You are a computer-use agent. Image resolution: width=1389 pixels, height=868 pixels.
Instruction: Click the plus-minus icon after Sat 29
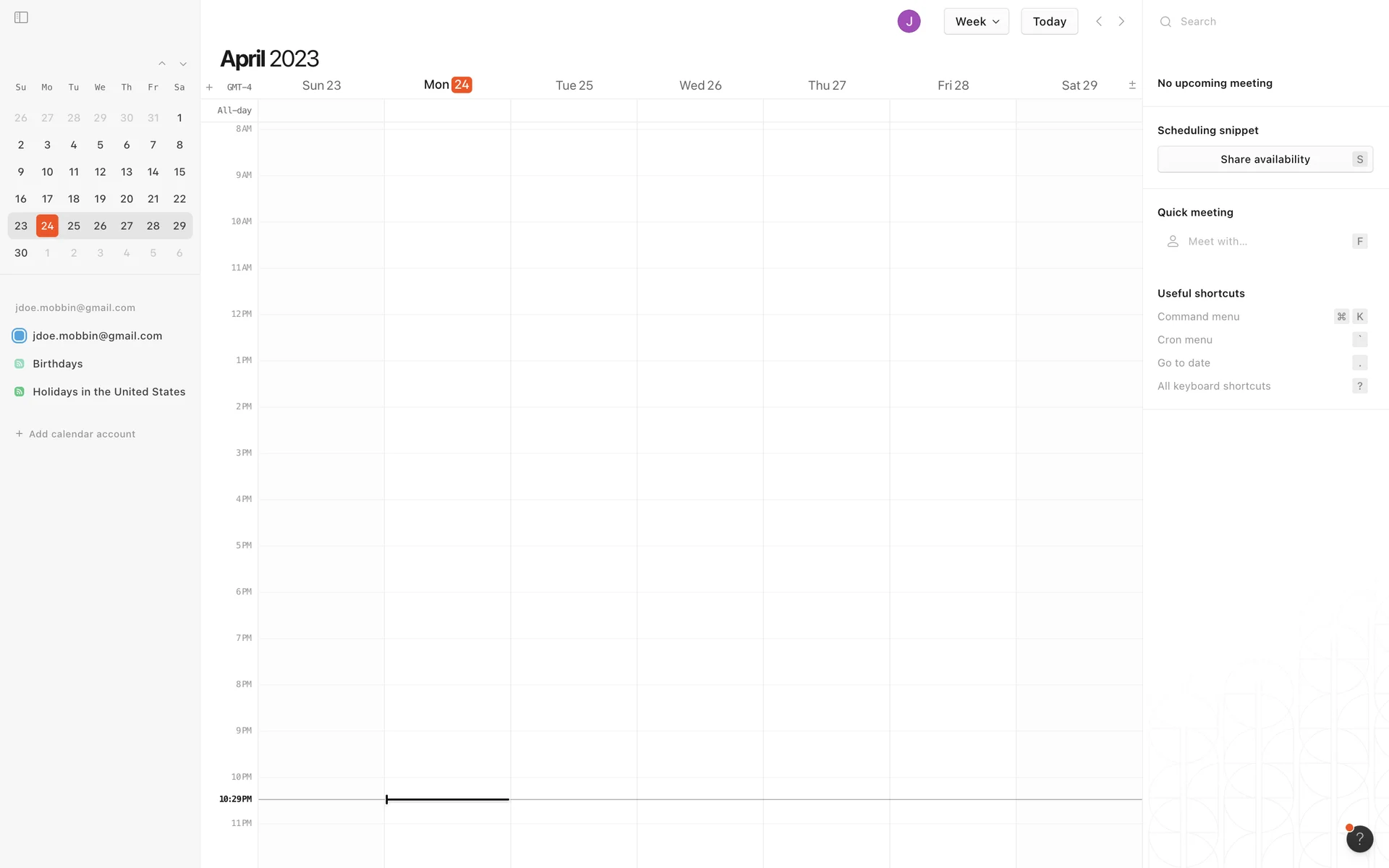1132,85
